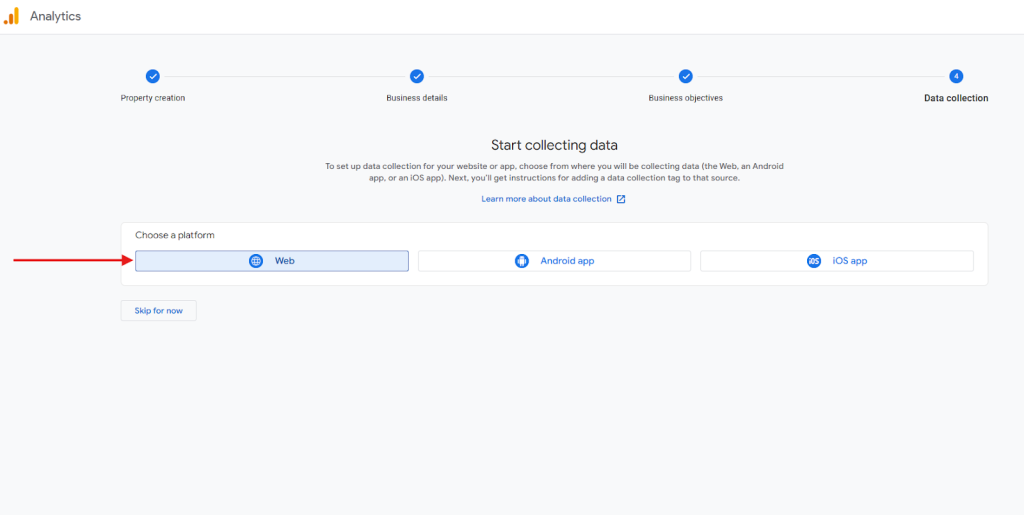
Task: Click the iOS badge icon
Action: click(x=814, y=261)
